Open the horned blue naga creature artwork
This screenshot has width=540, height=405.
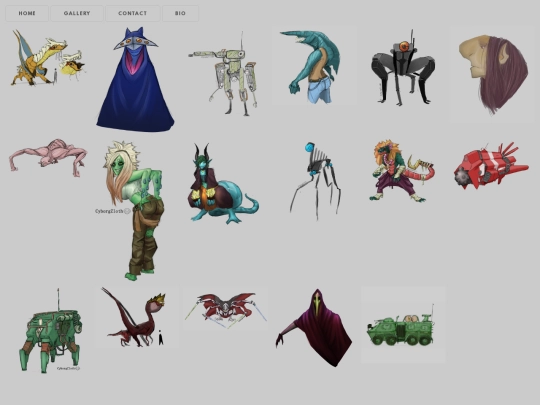click(224, 184)
